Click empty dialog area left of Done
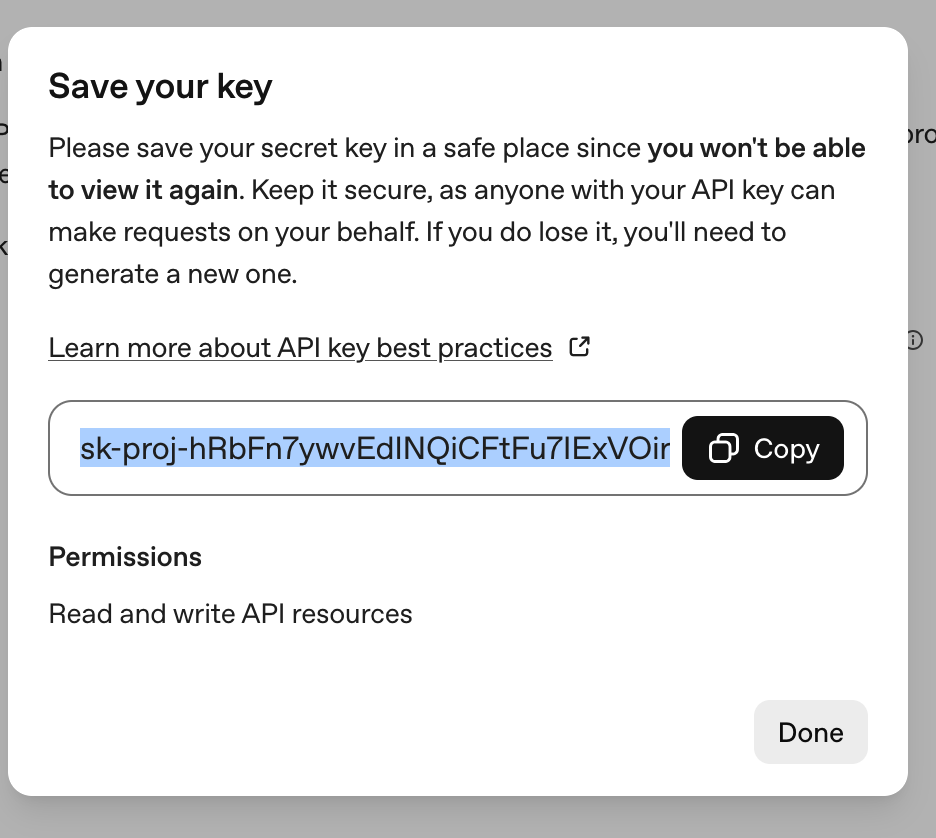The height and width of the screenshot is (838, 936). point(400,732)
